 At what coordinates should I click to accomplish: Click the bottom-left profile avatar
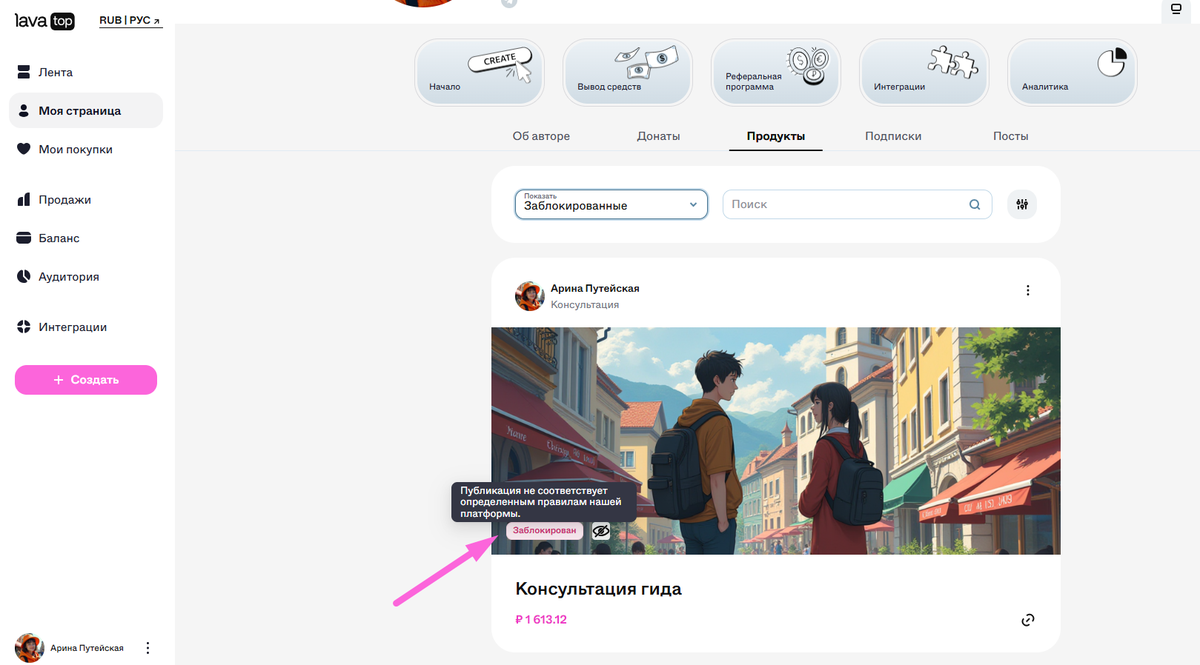(29, 648)
